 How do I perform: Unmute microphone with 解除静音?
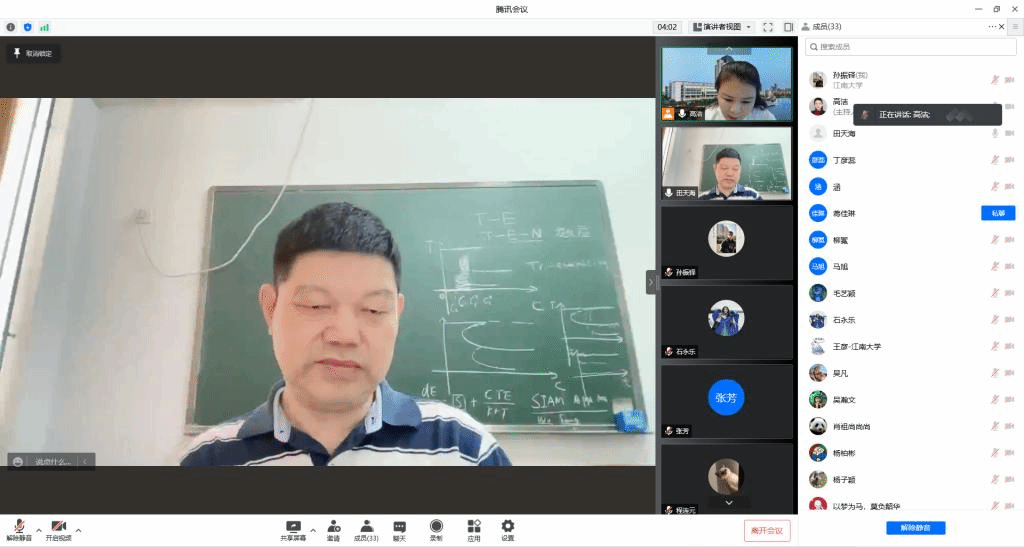coord(19,529)
